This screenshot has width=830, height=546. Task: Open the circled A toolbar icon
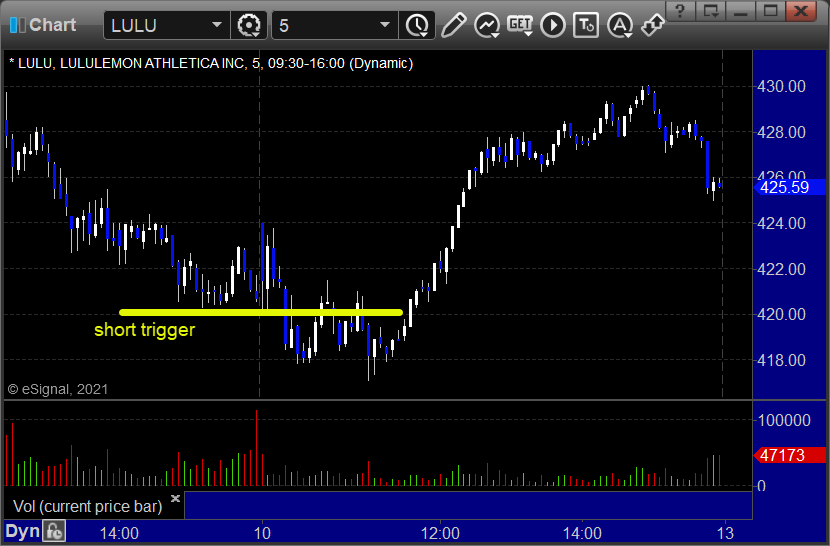pos(620,25)
